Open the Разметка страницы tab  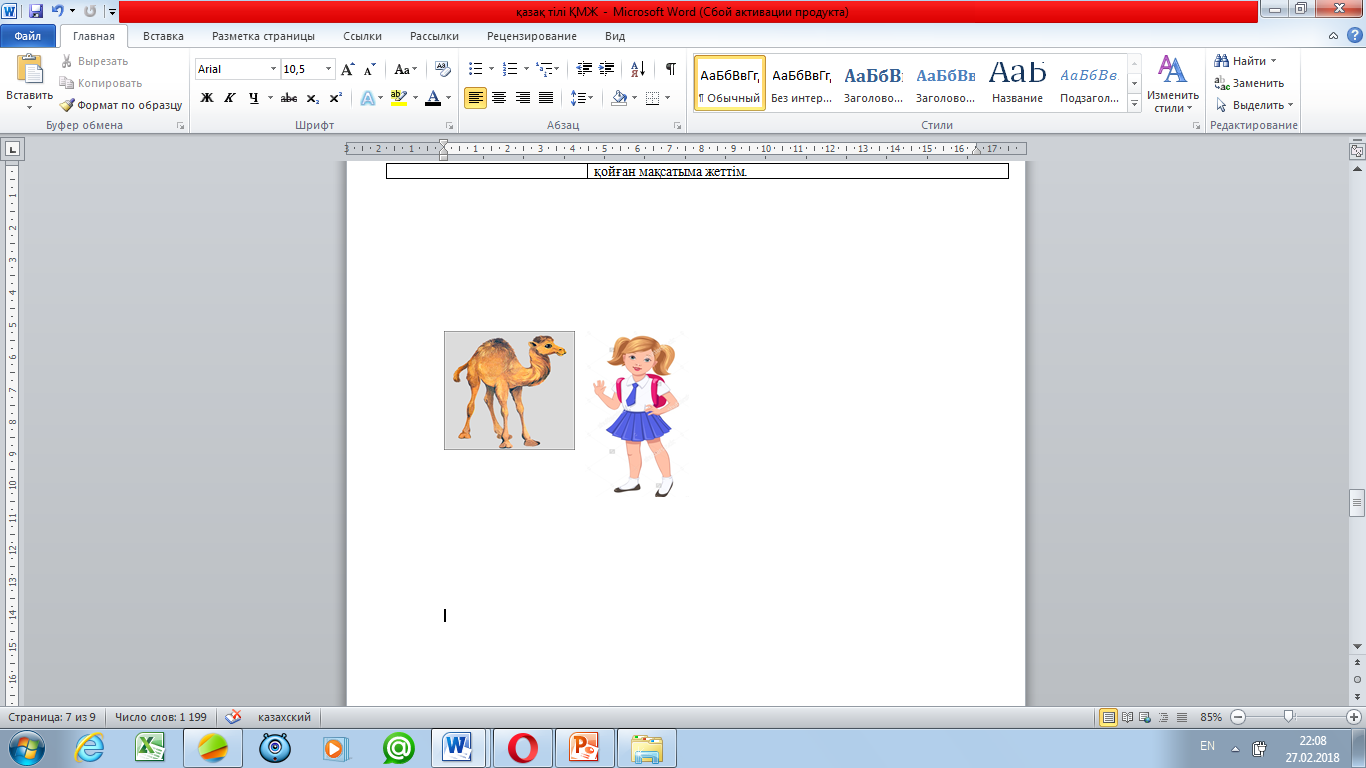263,36
